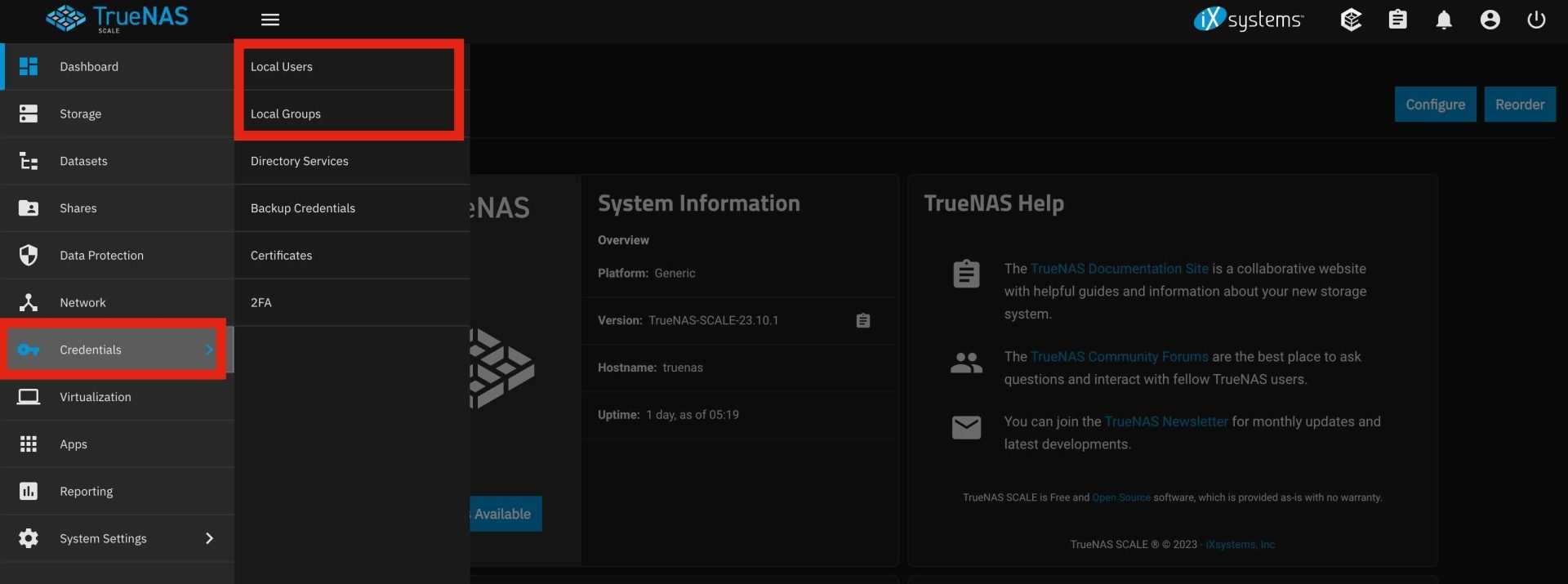Select Datasets in the sidebar
This screenshot has height=584, width=1568.
point(118,161)
